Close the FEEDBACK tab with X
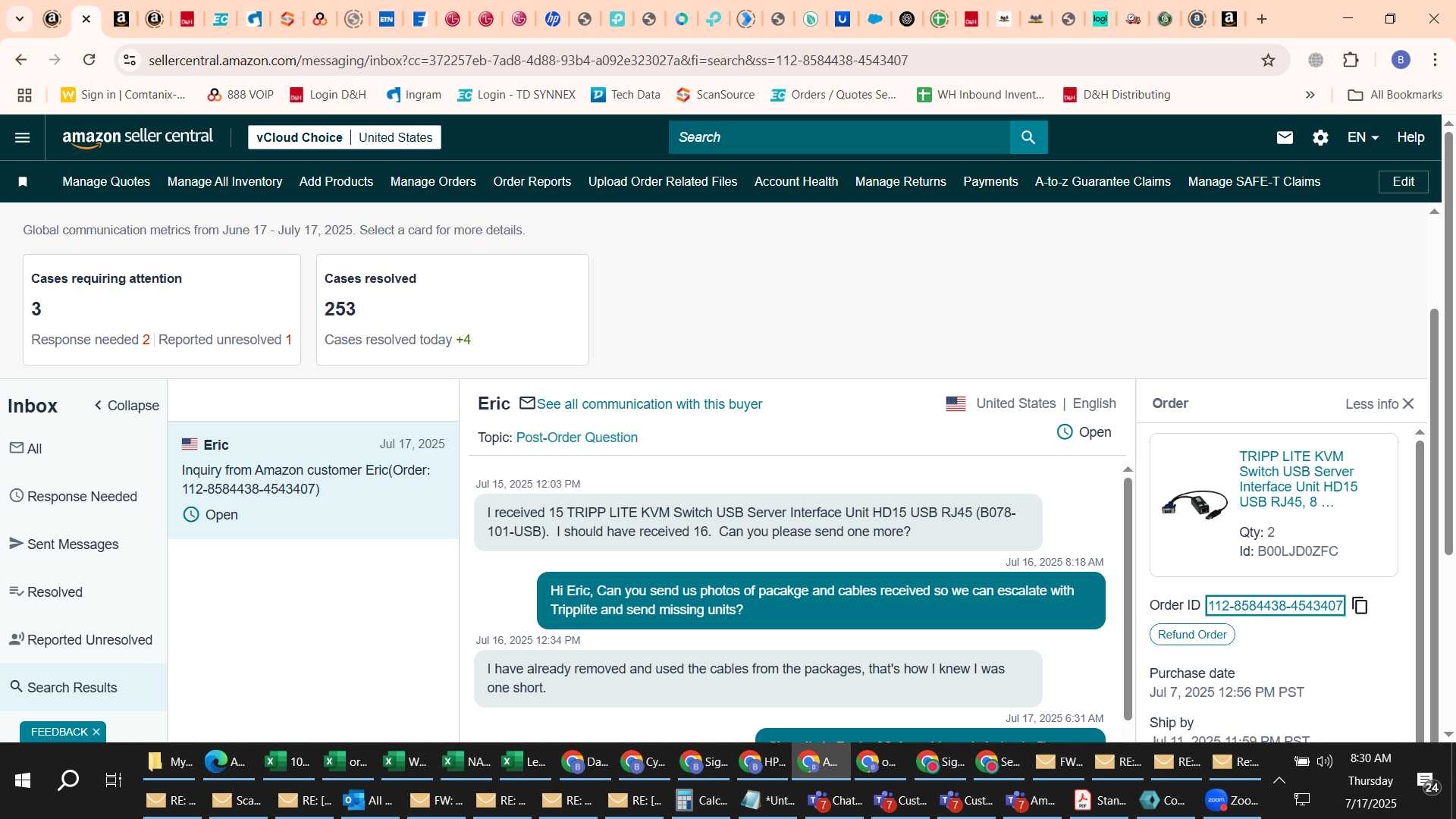This screenshot has height=819, width=1456. coord(96,732)
